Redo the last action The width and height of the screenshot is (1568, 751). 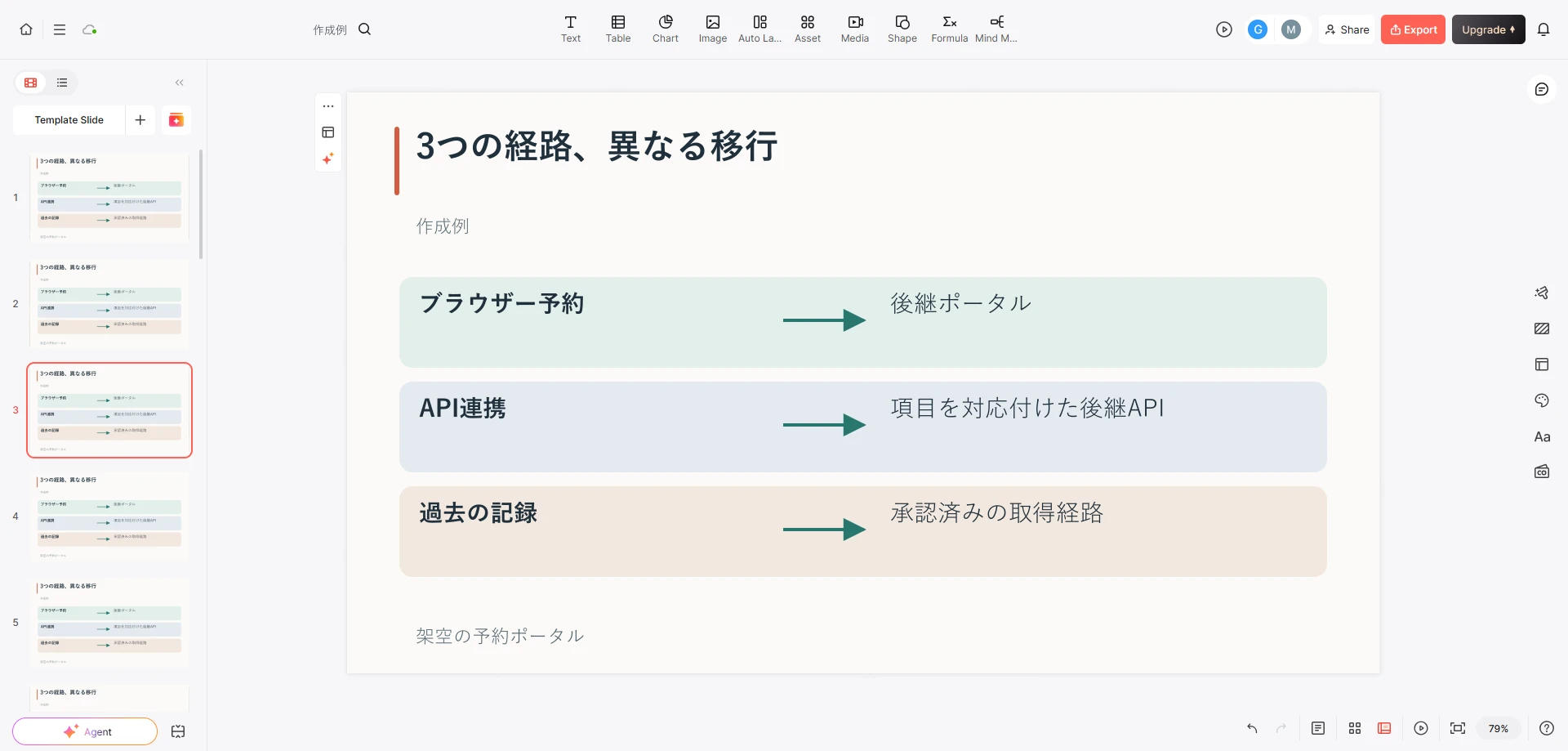pyautogui.click(x=1281, y=728)
